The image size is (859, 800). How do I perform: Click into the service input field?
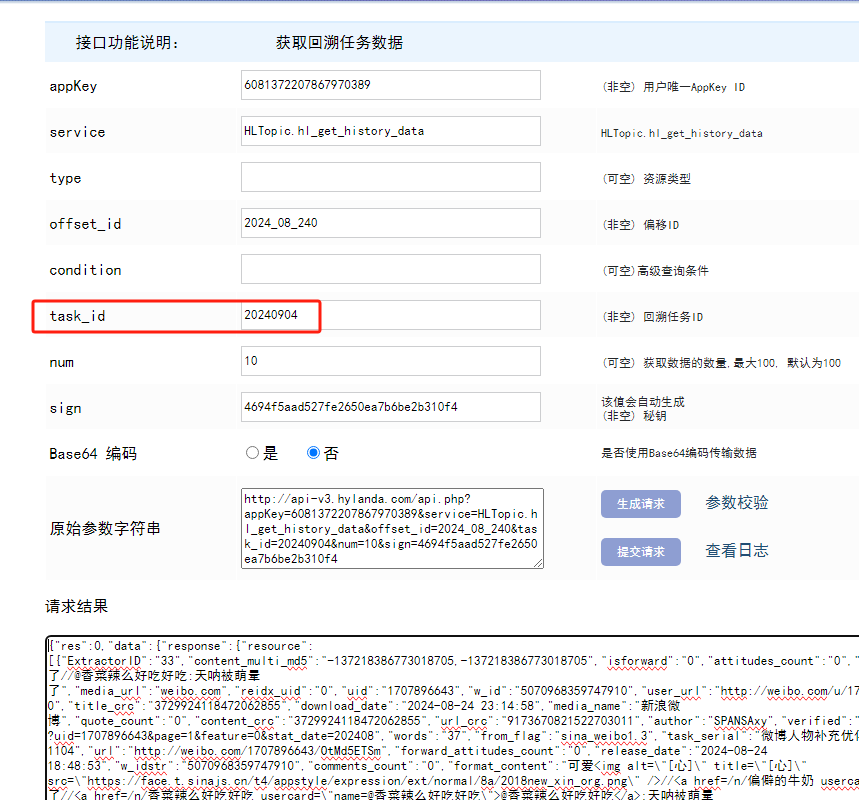(390, 132)
